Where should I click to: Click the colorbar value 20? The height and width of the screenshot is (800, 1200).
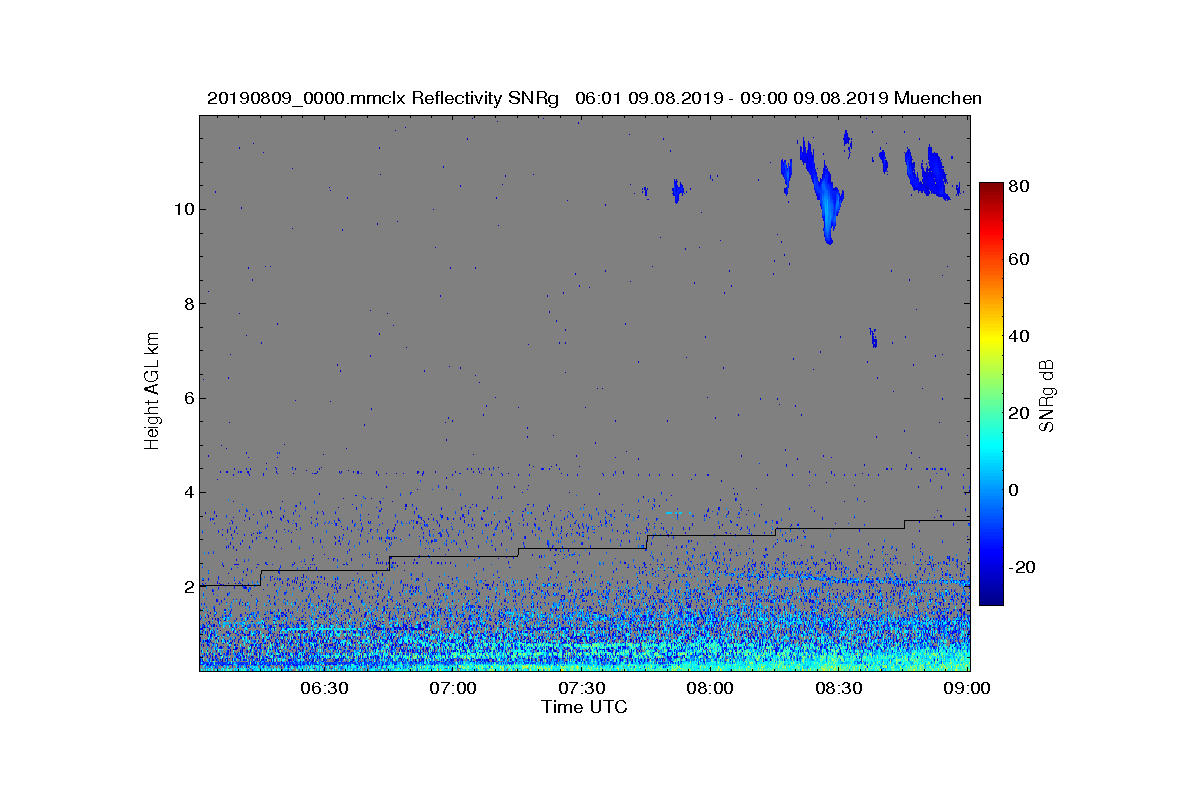1021,413
